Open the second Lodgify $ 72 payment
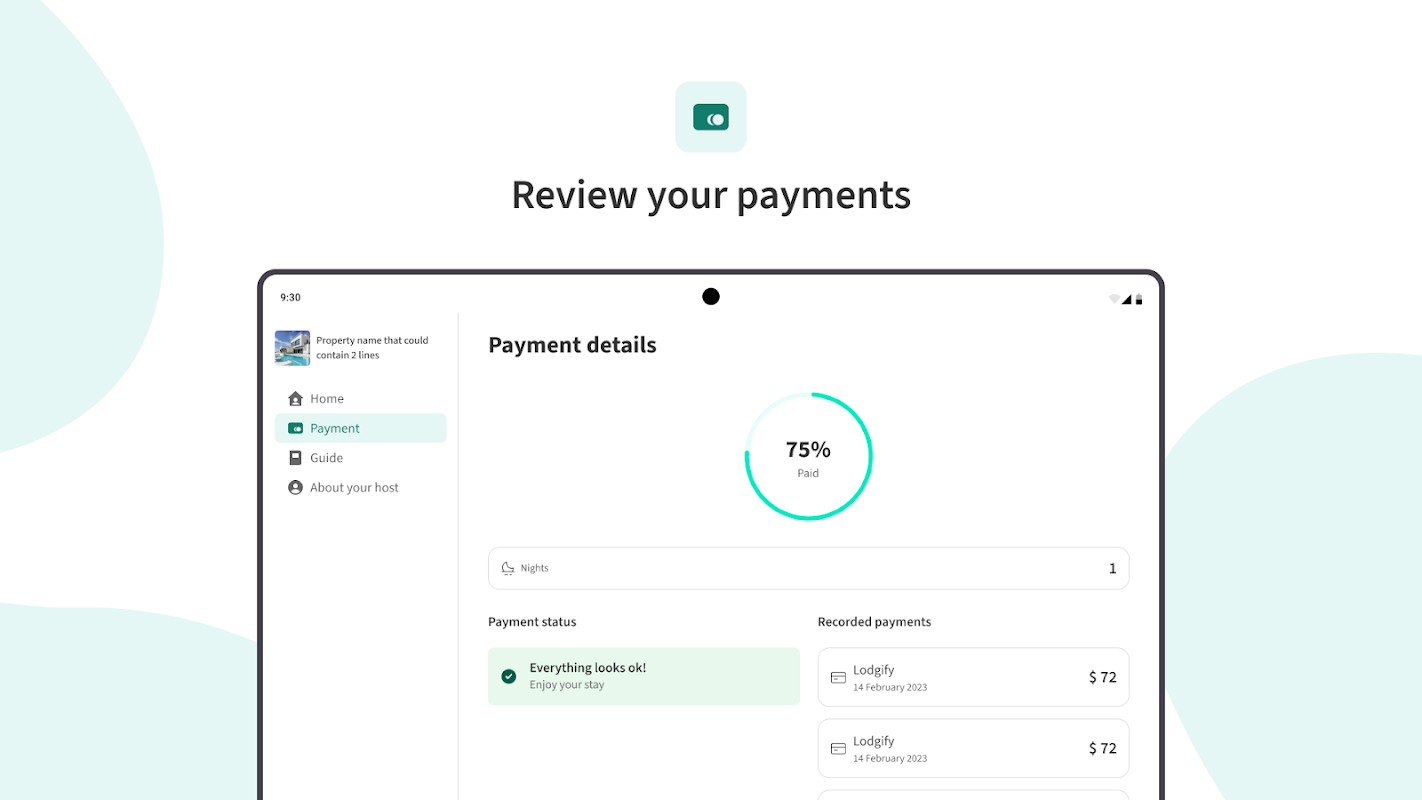Viewport: 1422px width, 800px height. pyautogui.click(x=973, y=748)
